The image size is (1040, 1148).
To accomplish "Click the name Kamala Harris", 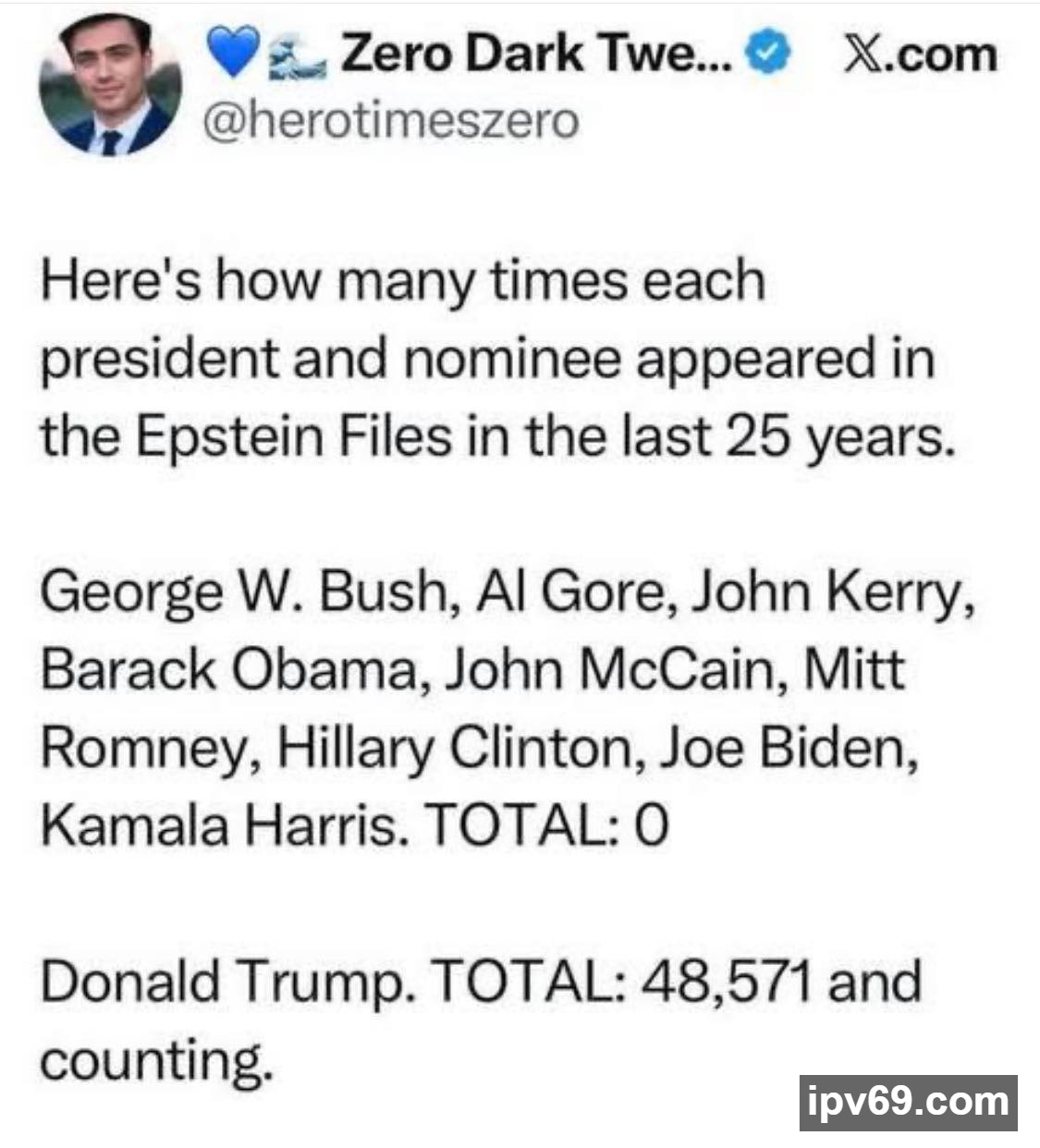I will point(222,824).
